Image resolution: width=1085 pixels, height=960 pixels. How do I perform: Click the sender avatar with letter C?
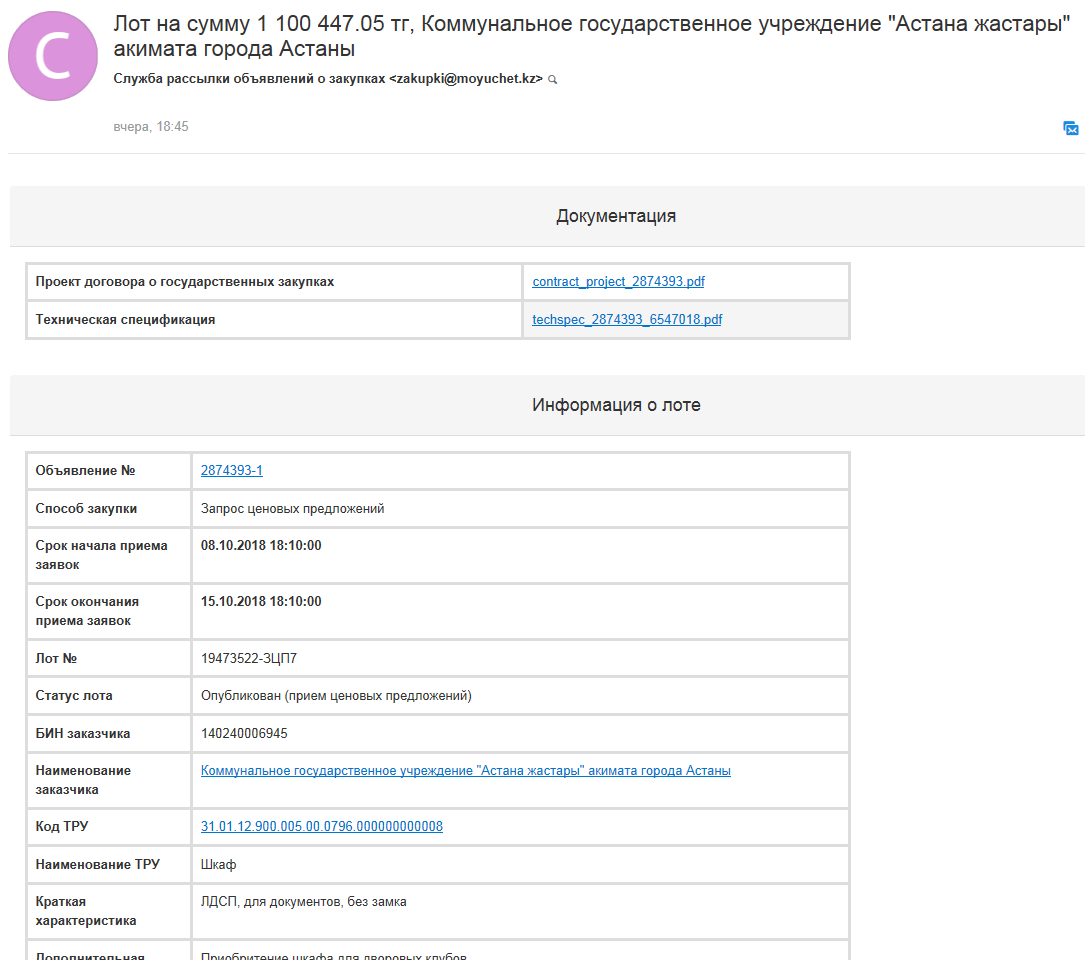coord(53,56)
